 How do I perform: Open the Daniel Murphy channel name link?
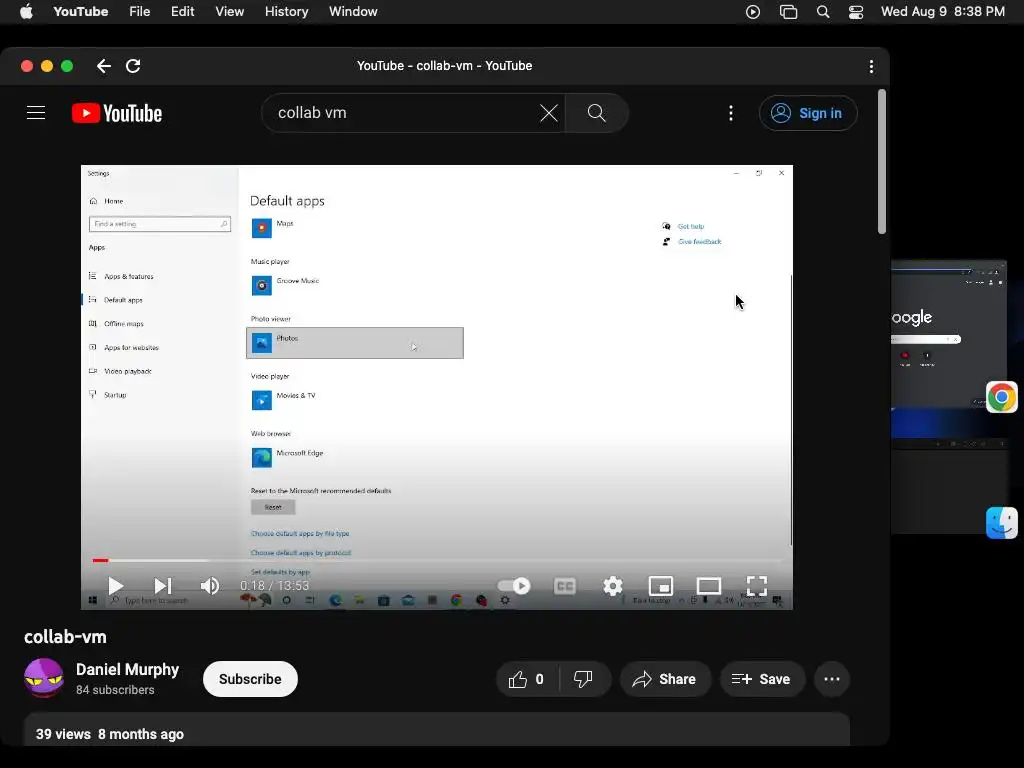[x=127, y=669]
